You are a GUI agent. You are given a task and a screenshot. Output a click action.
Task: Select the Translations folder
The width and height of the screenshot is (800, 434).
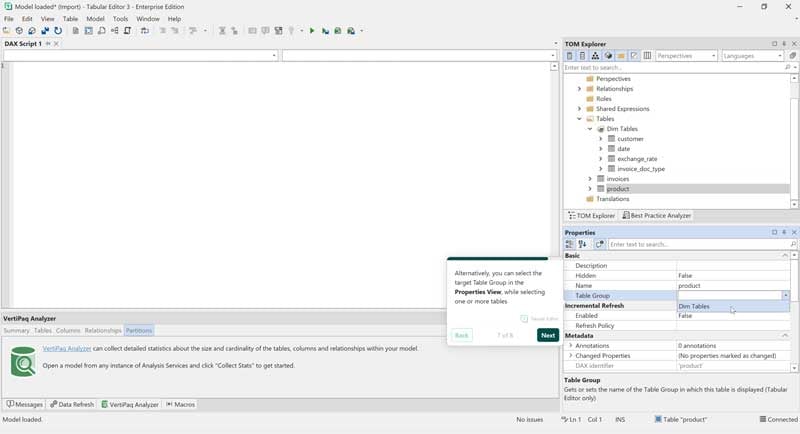point(612,199)
